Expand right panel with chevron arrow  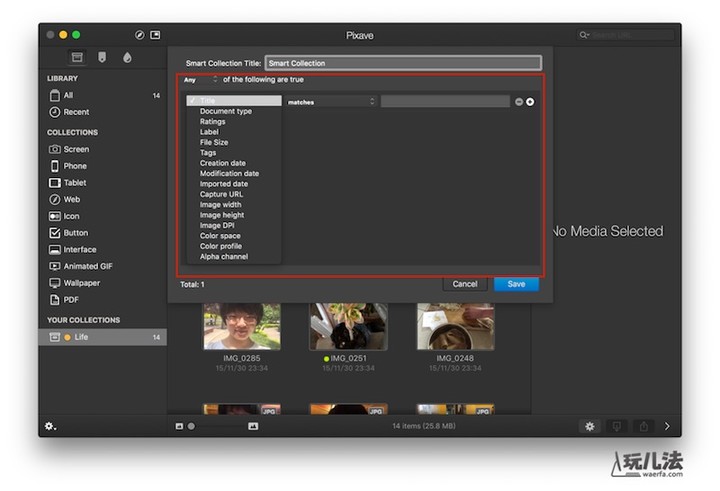667,426
